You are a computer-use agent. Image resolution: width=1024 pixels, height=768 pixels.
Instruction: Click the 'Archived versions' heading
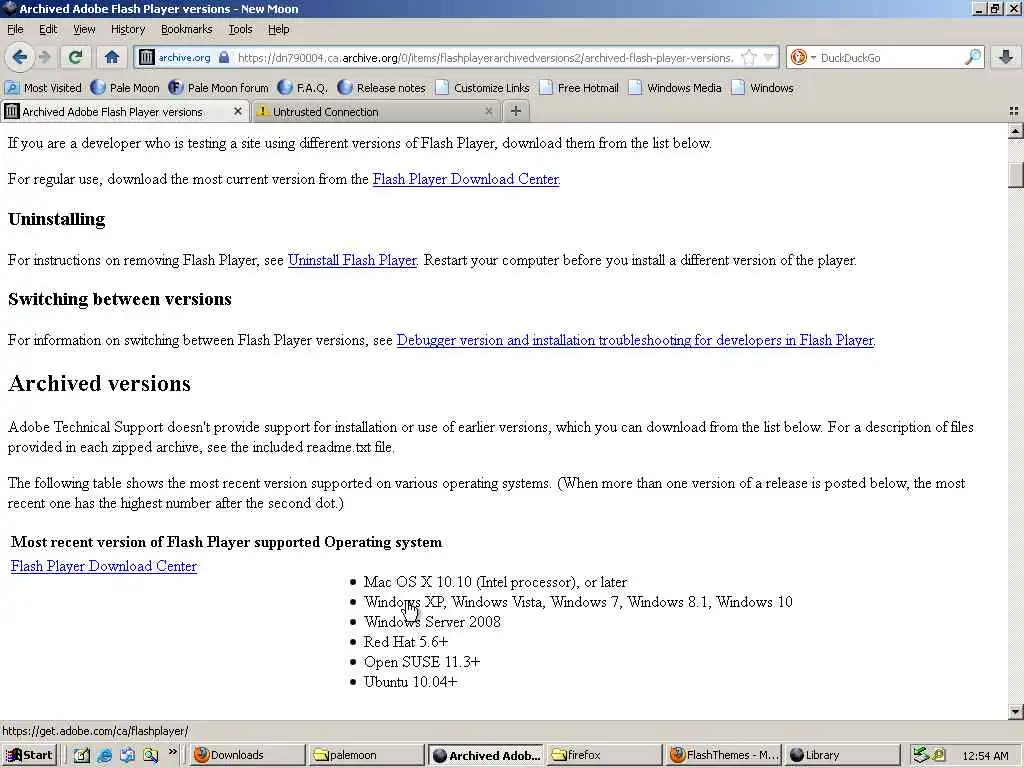point(99,383)
